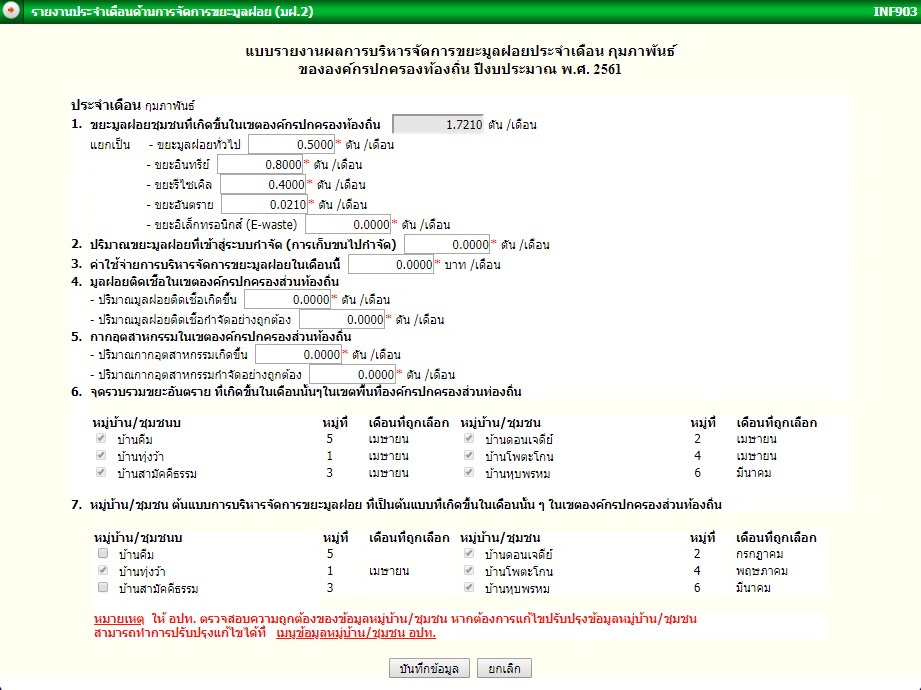Focus the ขยะรีไซเคิล field with 0.4000
The height and width of the screenshot is (690, 921).
(263, 184)
